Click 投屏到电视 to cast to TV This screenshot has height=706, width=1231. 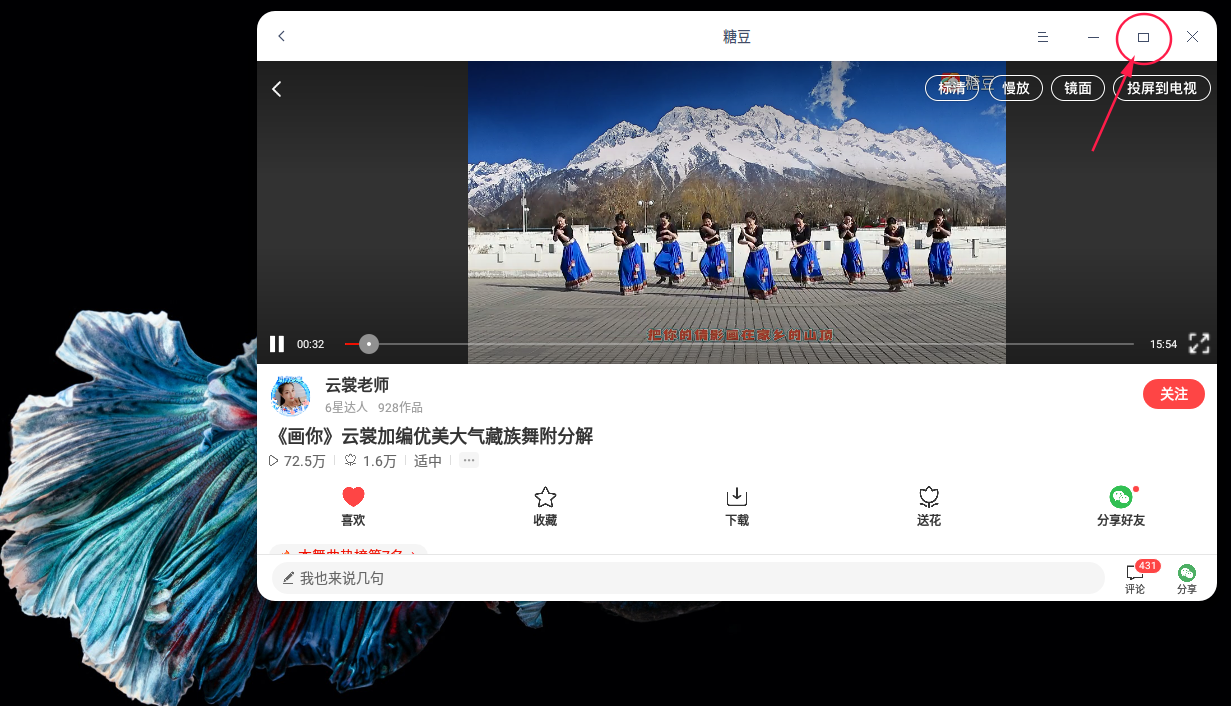tap(1161, 88)
